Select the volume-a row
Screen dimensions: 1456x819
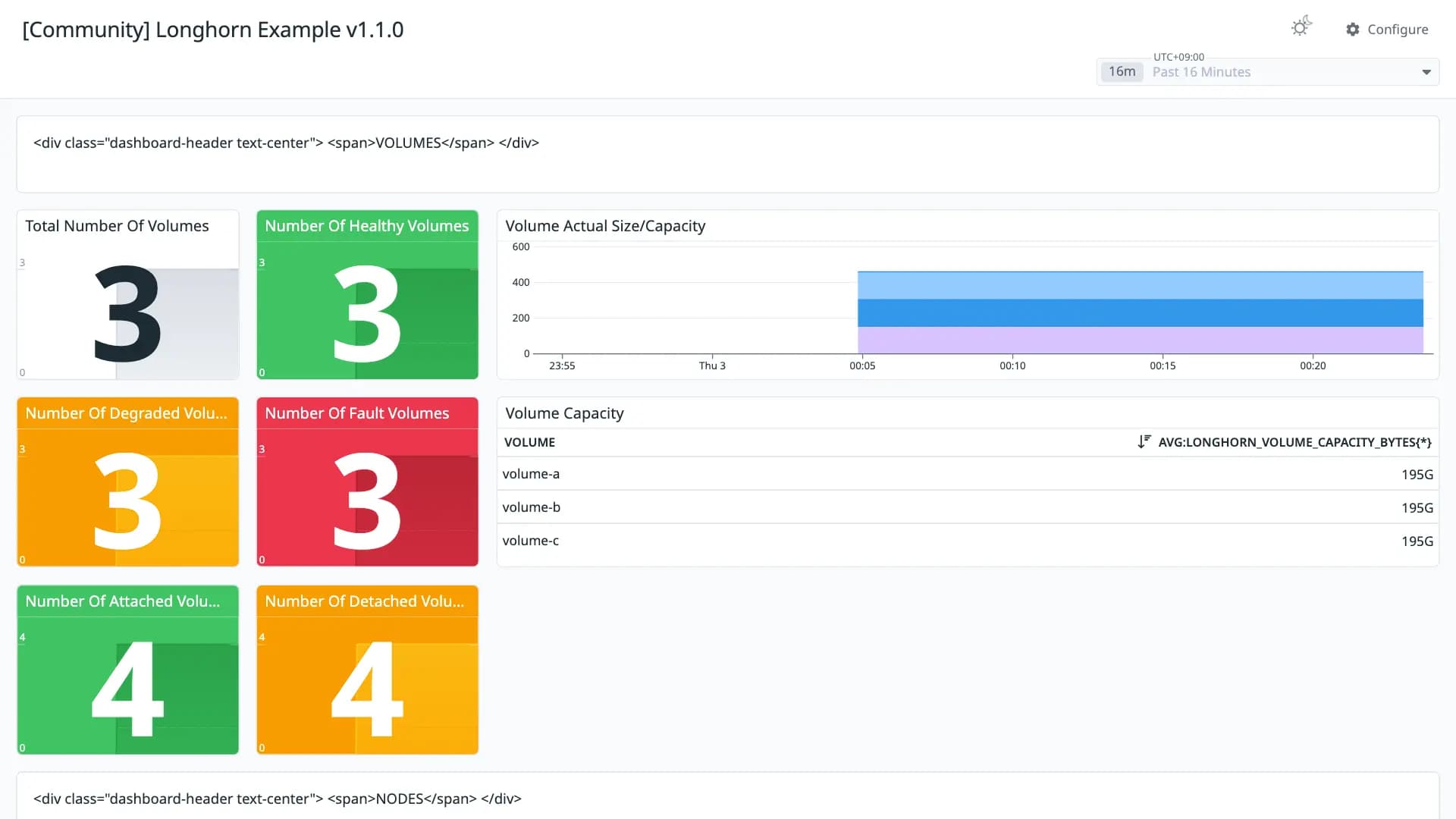pos(968,474)
